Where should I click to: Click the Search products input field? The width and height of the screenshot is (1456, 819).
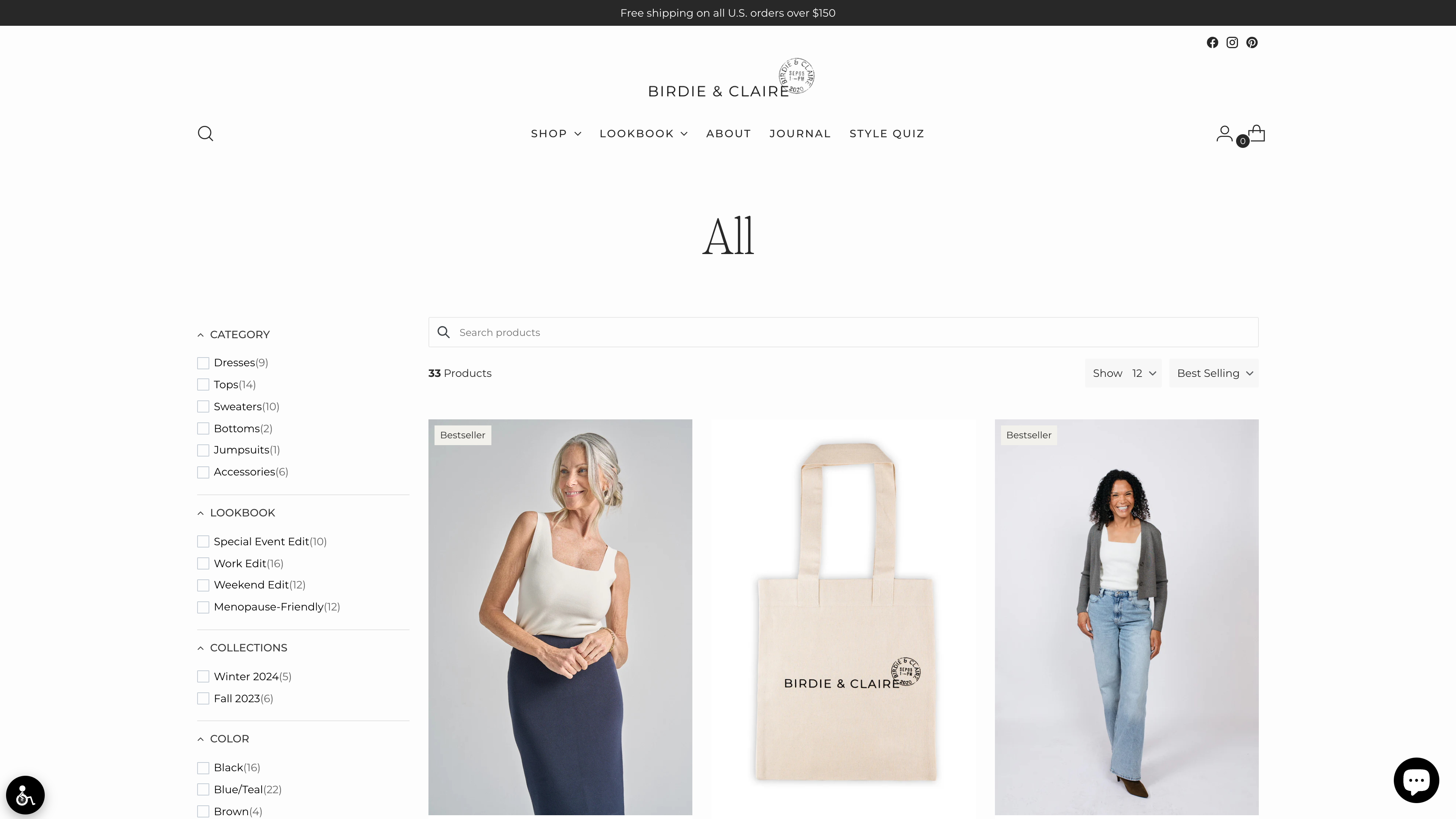coord(843,333)
